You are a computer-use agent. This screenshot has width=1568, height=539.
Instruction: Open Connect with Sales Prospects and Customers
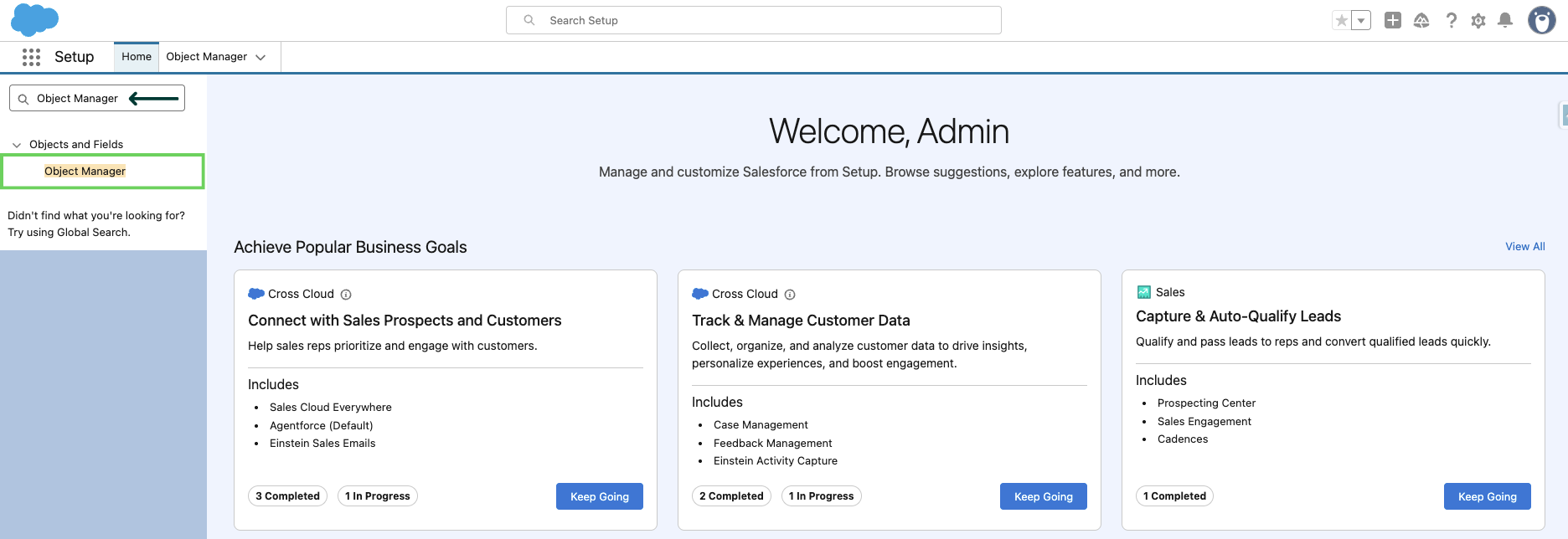(x=405, y=321)
